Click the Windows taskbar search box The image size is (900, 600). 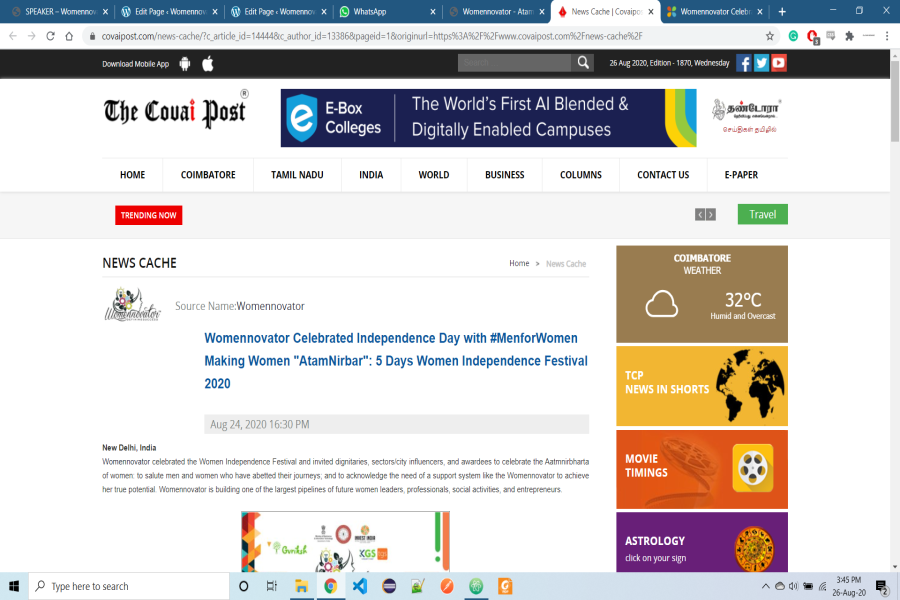[129, 586]
